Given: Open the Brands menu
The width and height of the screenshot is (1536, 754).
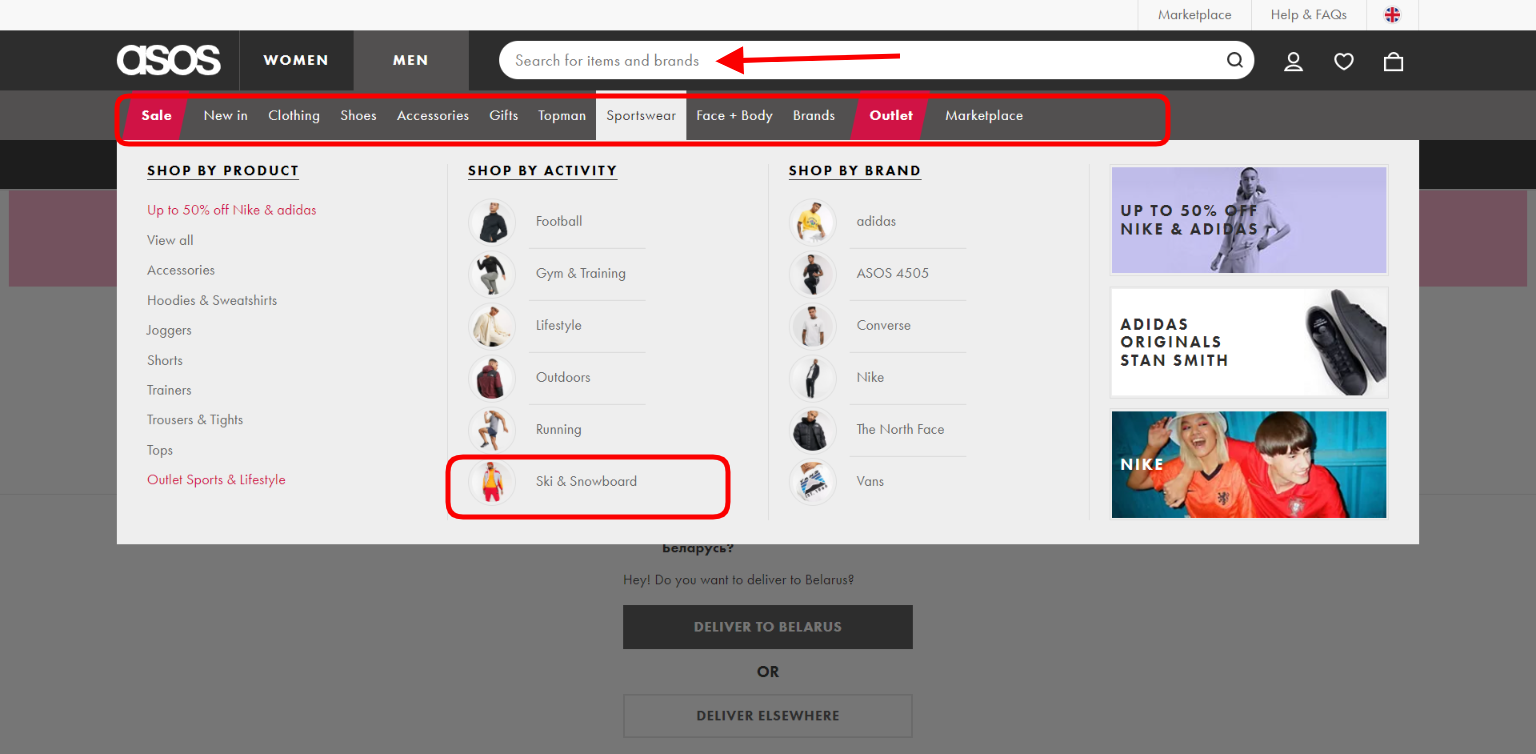Looking at the screenshot, I should pos(814,115).
